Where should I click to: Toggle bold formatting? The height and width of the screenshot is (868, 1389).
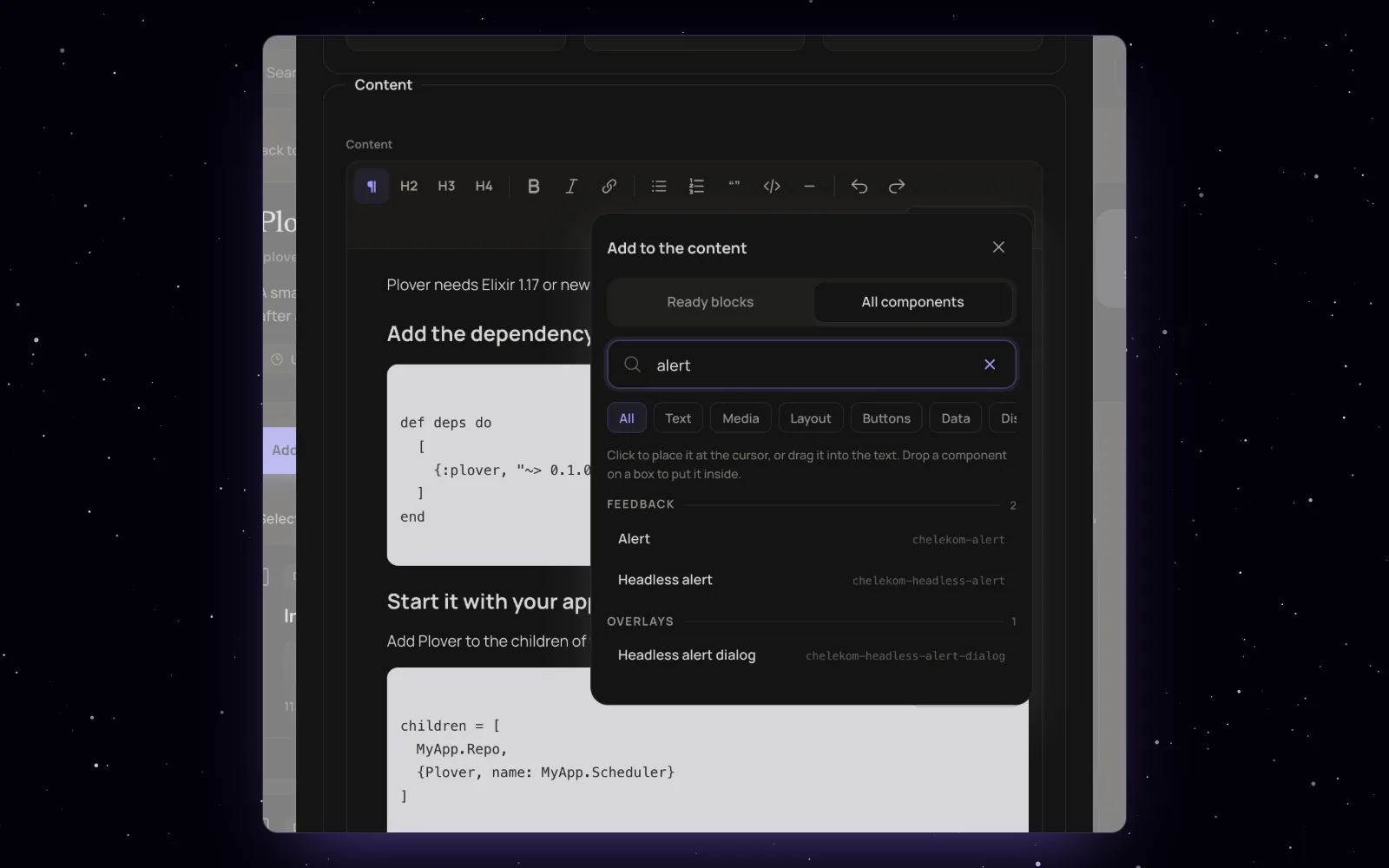click(534, 186)
